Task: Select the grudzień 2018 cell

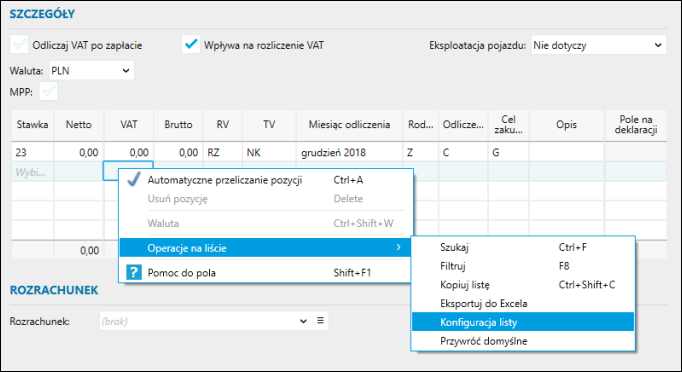Action: [349, 152]
